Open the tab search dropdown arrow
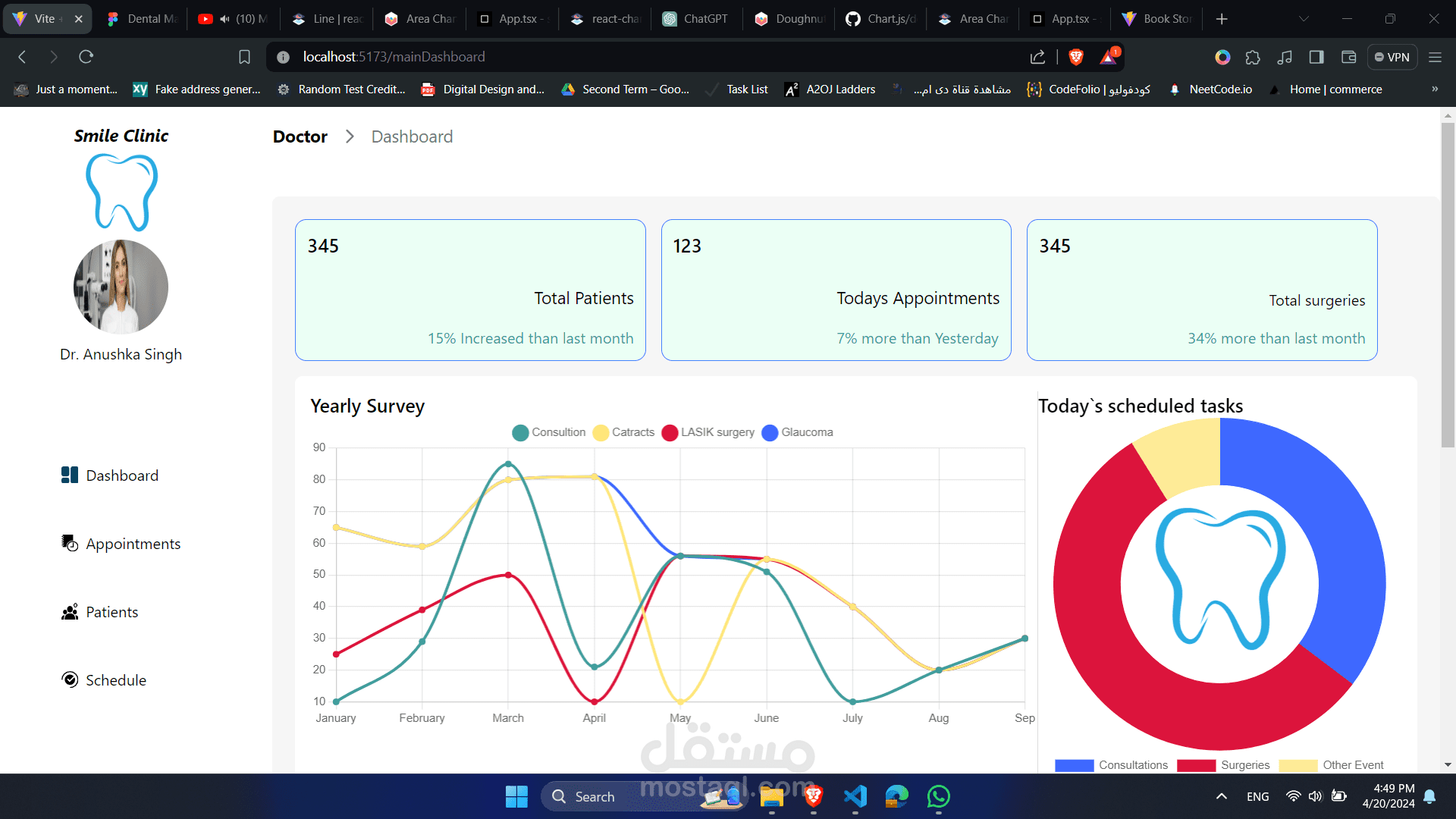The height and width of the screenshot is (819, 1456). tap(1303, 19)
